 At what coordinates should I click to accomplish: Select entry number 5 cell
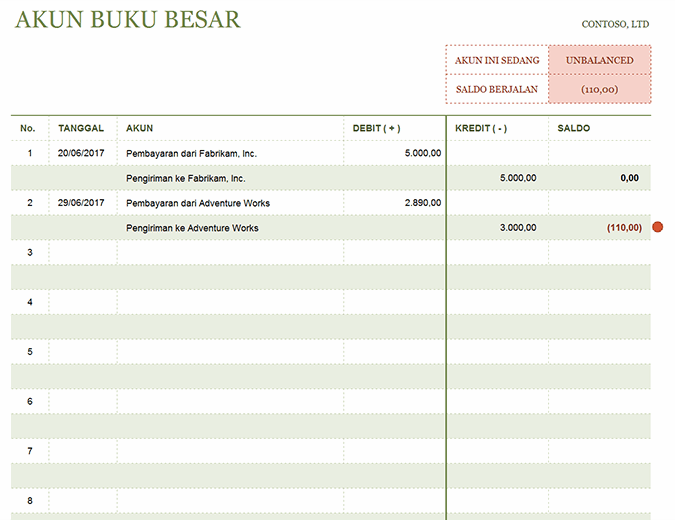click(30, 352)
